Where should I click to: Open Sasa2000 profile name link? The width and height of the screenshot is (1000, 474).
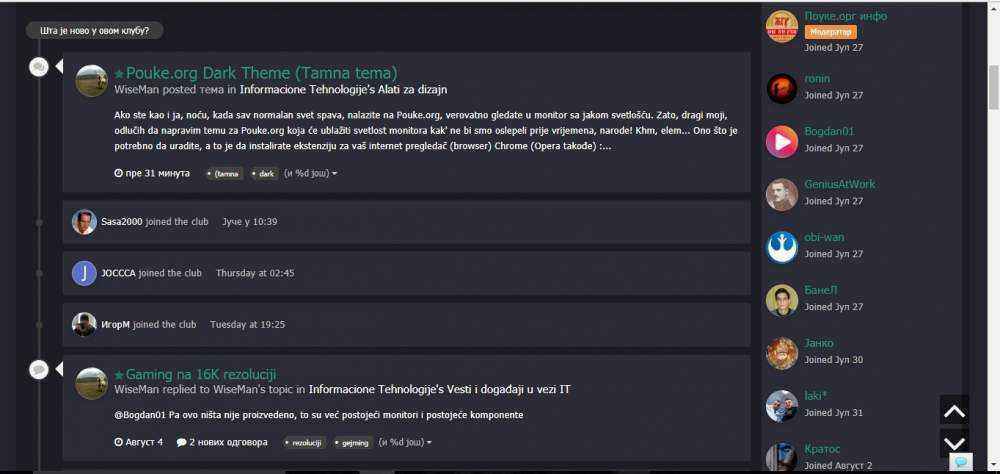(x=122, y=222)
